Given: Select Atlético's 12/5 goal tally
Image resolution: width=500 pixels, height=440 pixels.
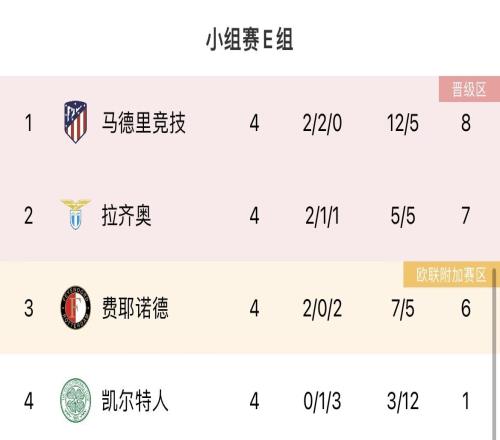Looking at the screenshot, I should coord(403,123).
